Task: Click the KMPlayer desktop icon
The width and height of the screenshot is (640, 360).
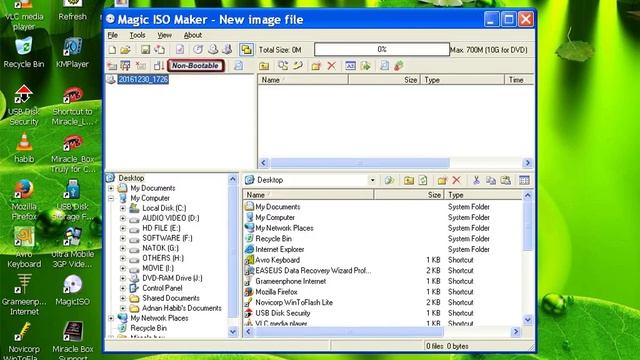Action: (72, 53)
